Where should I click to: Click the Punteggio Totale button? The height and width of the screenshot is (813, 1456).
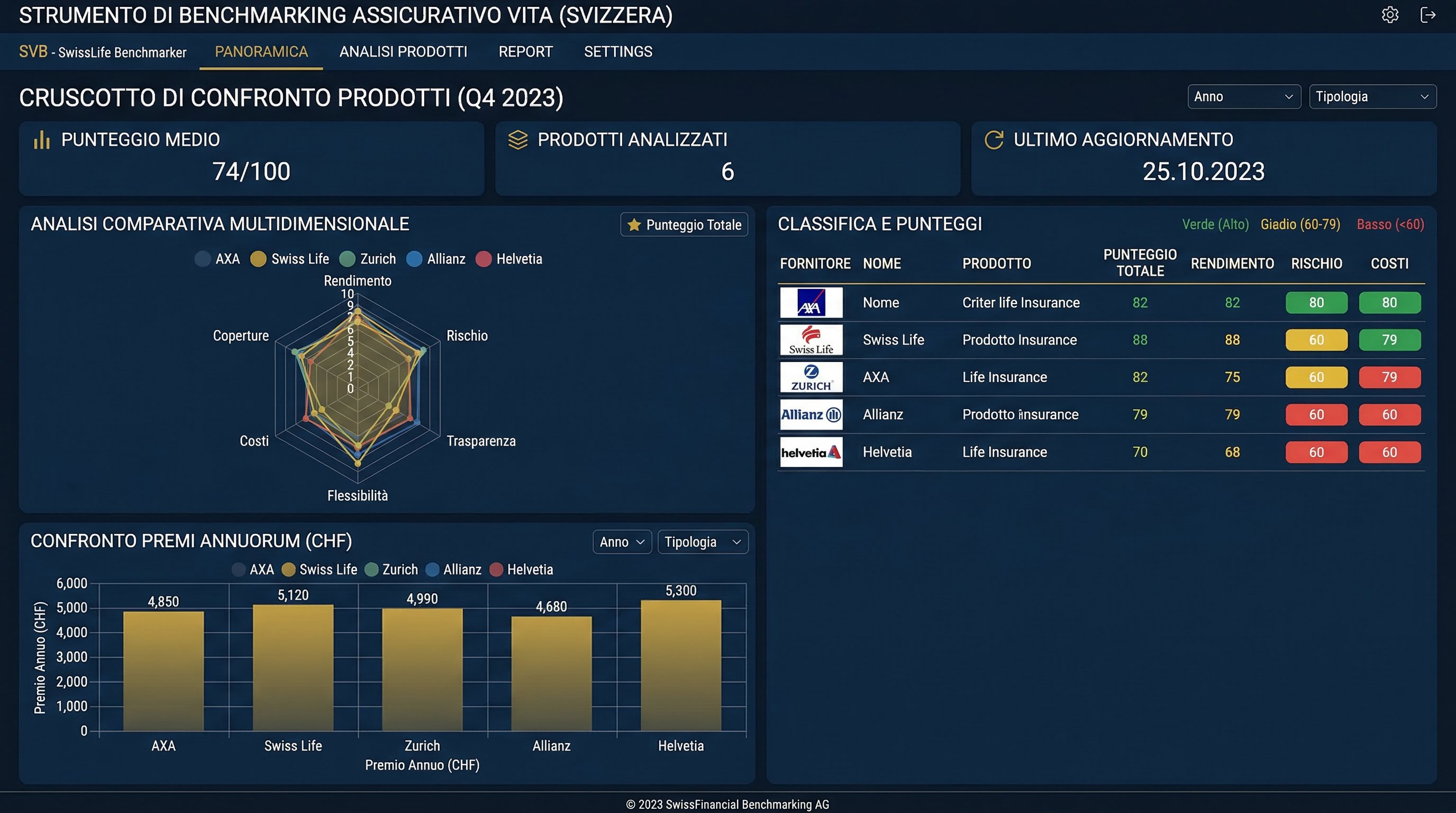pos(684,224)
